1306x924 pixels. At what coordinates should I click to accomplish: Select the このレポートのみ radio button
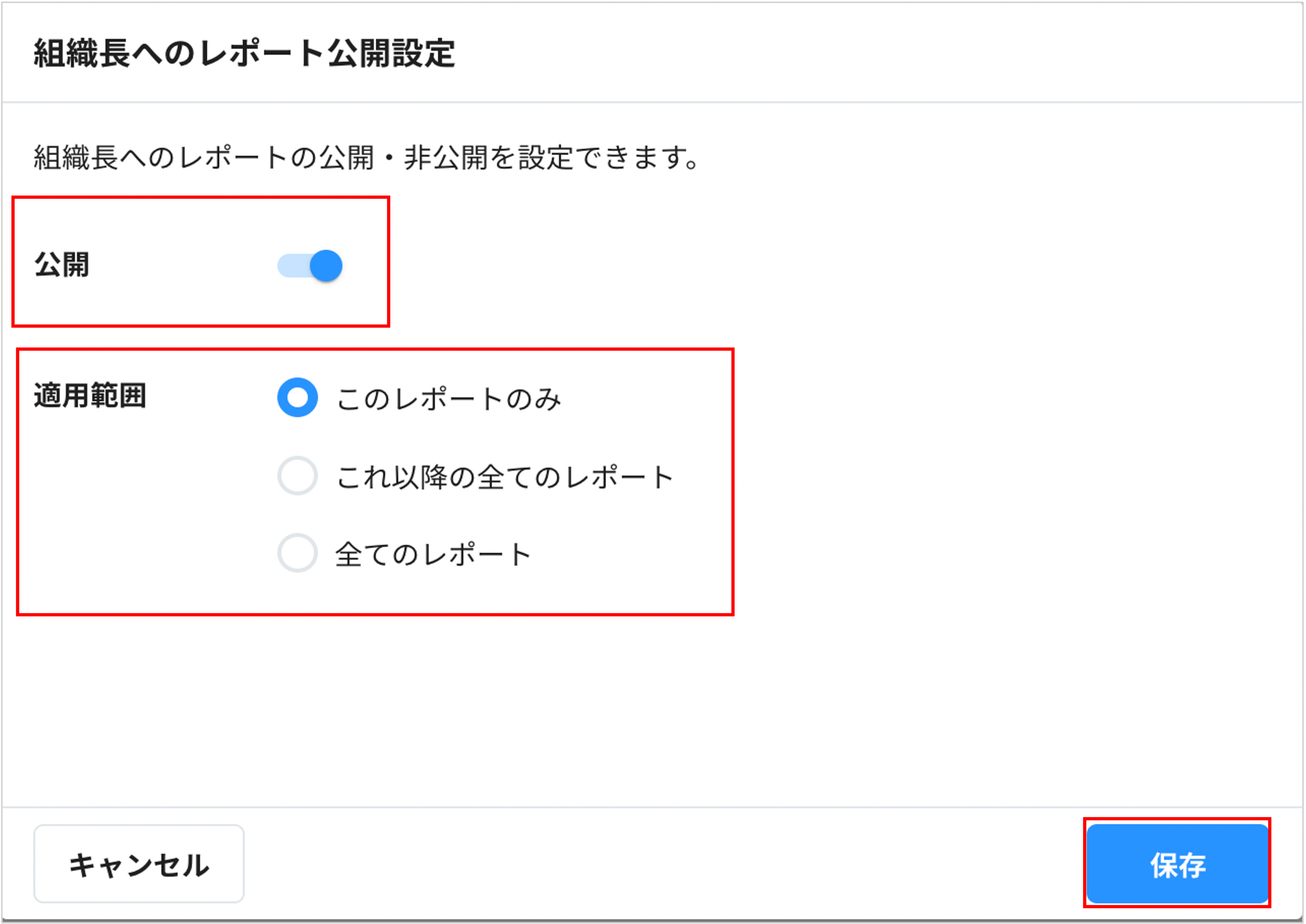point(297,397)
